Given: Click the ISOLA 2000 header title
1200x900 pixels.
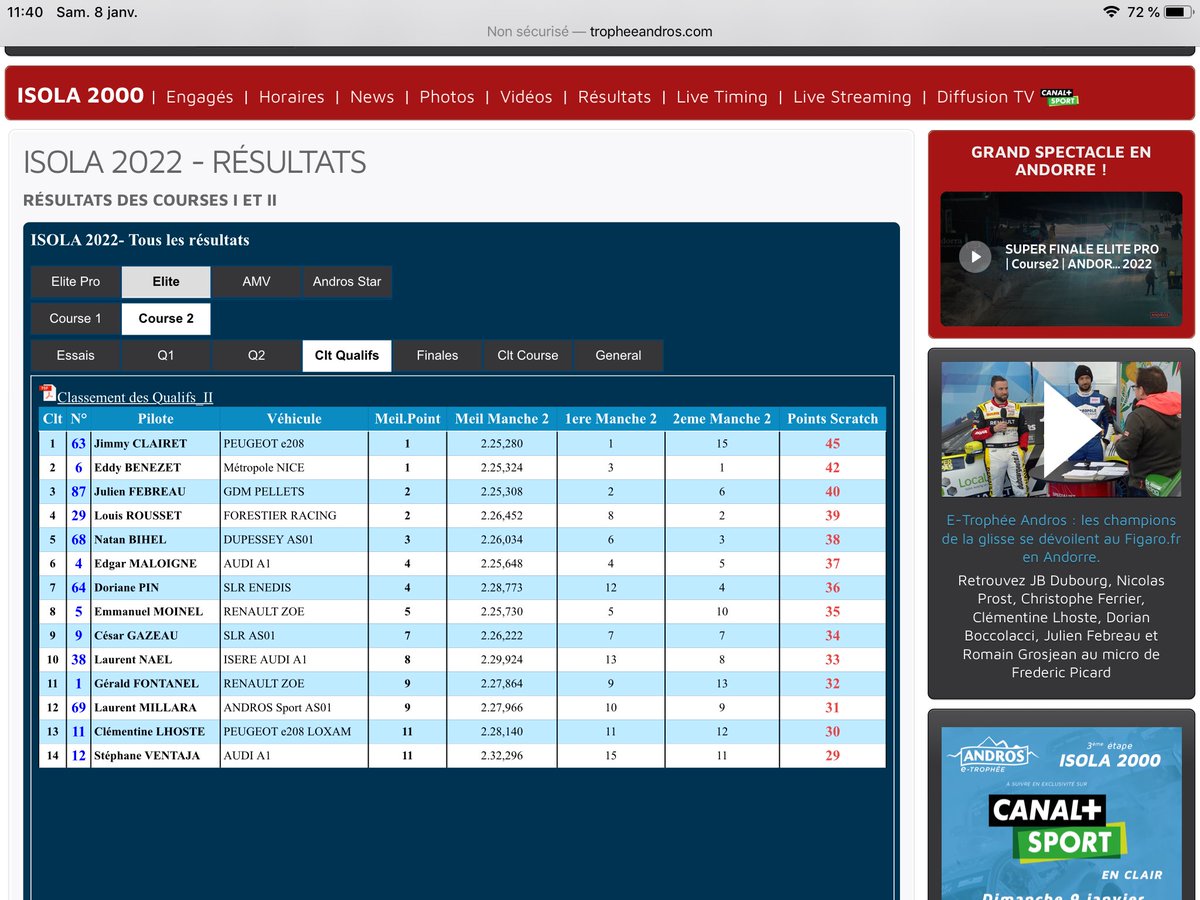Looking at the screenshot, I should pyautogui.click(x=81, y=96).
